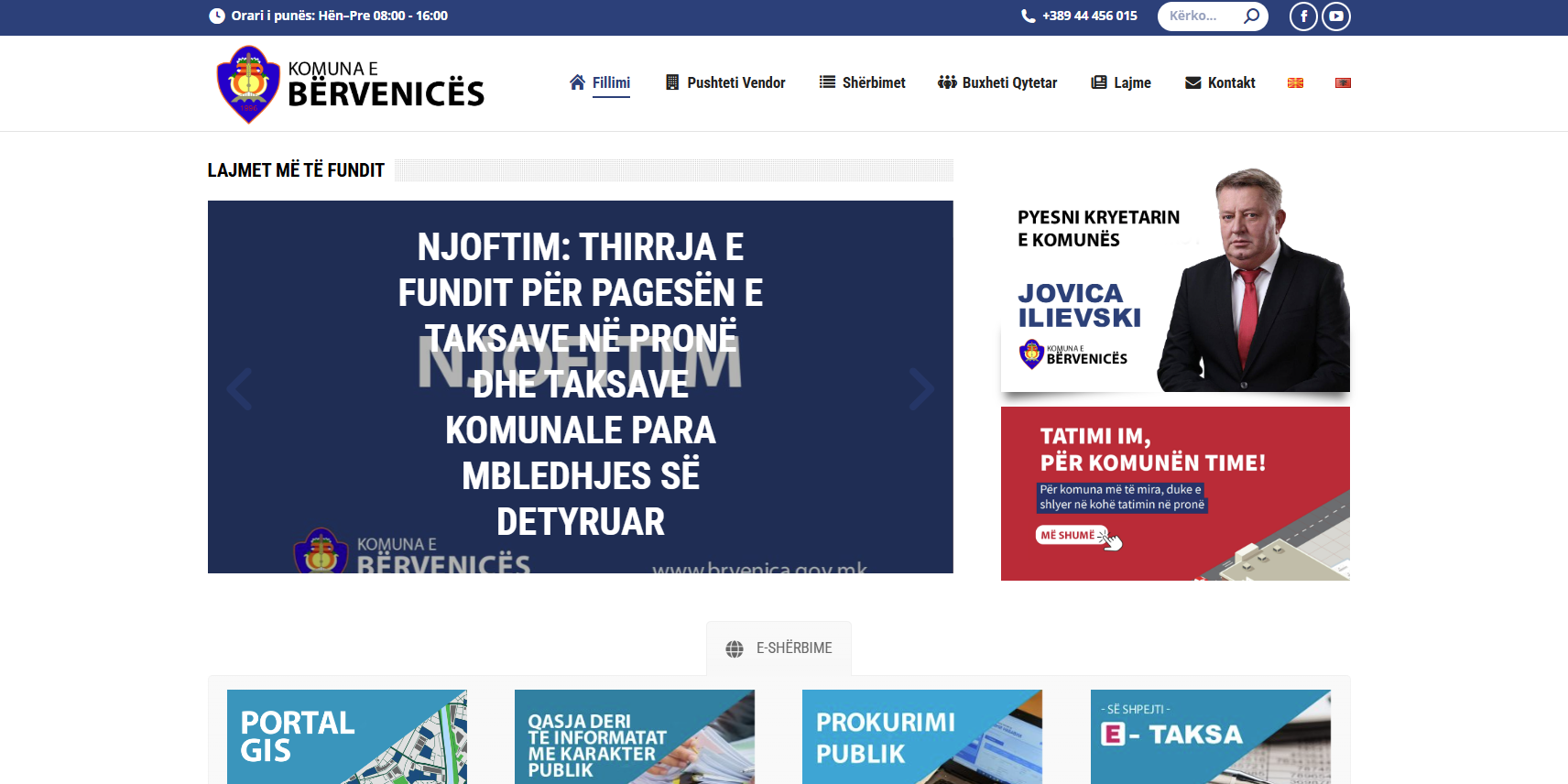The height and width of the screenshot is (784, 1568).
Task: Open the mayor Jovica Ilievski banner
Action: pyautogui.click(x=1175, y=279)
